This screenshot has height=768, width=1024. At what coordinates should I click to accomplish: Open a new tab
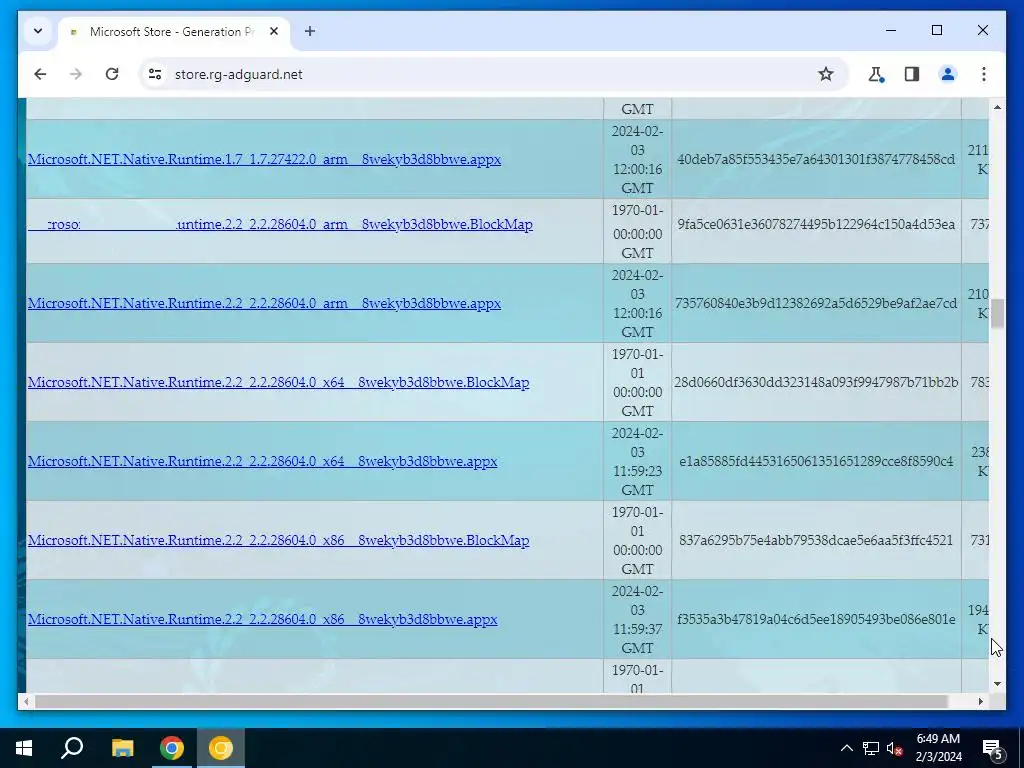(x=310, y=31)
